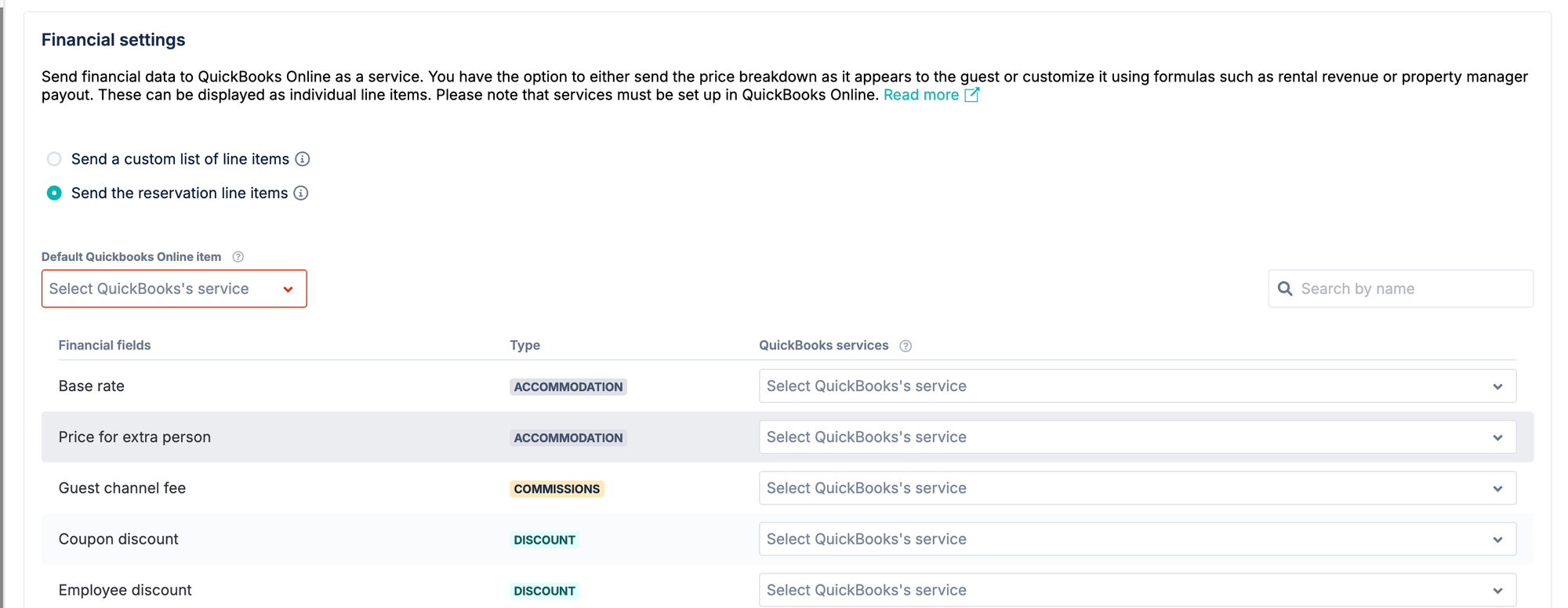Click ACCOMMODATION badge in extra person row
The image size is (1568, 608).
pos(568,438)
